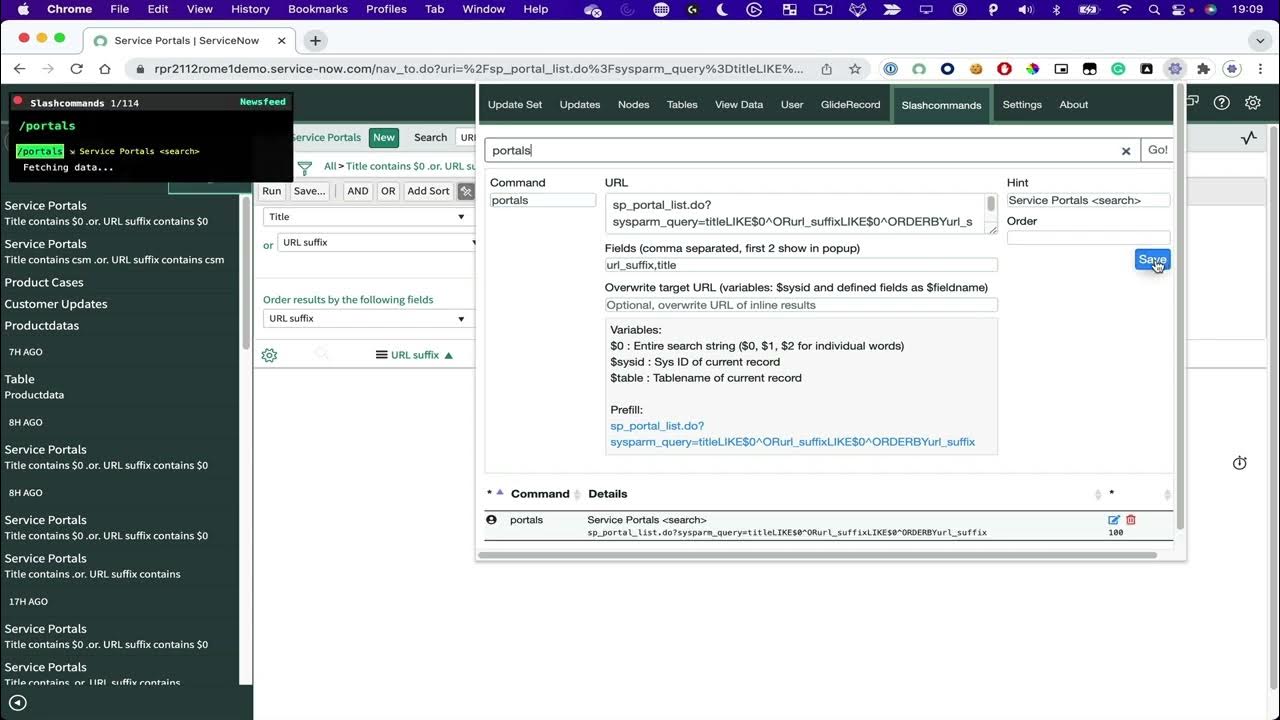Open the Chrome profile avatar
The image size is (1280, 720).
tap(1232, 69)
